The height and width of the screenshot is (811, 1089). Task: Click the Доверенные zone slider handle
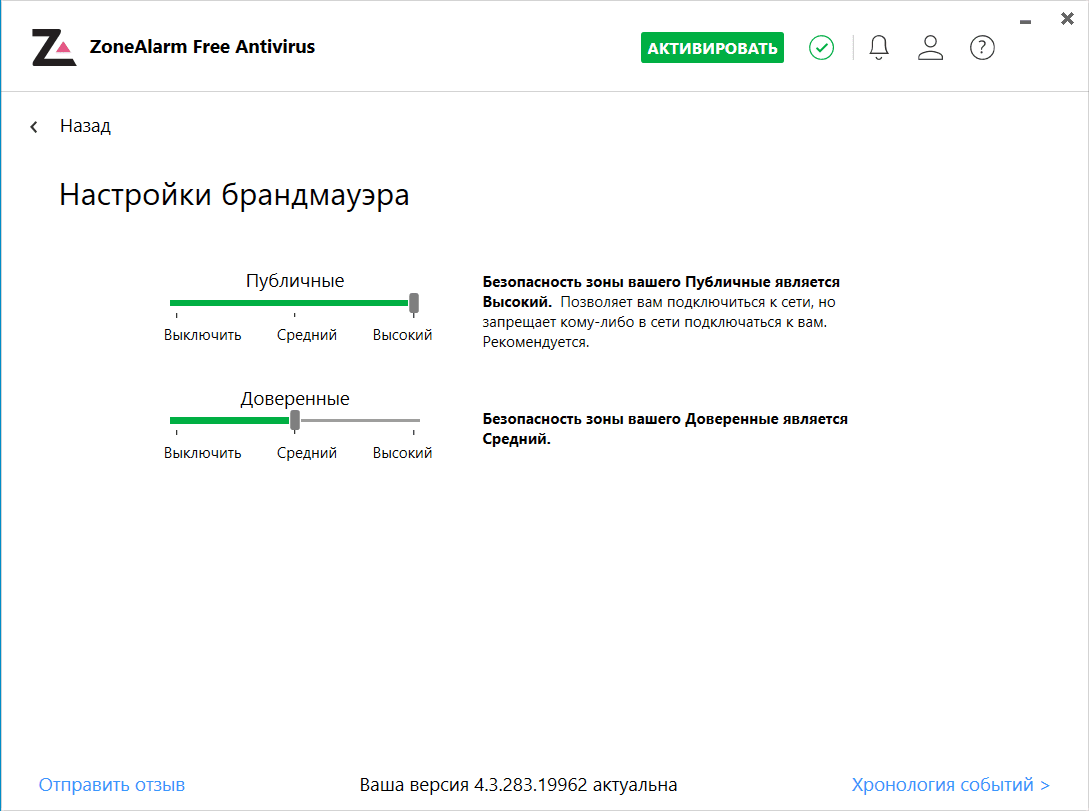click(295, 420)
